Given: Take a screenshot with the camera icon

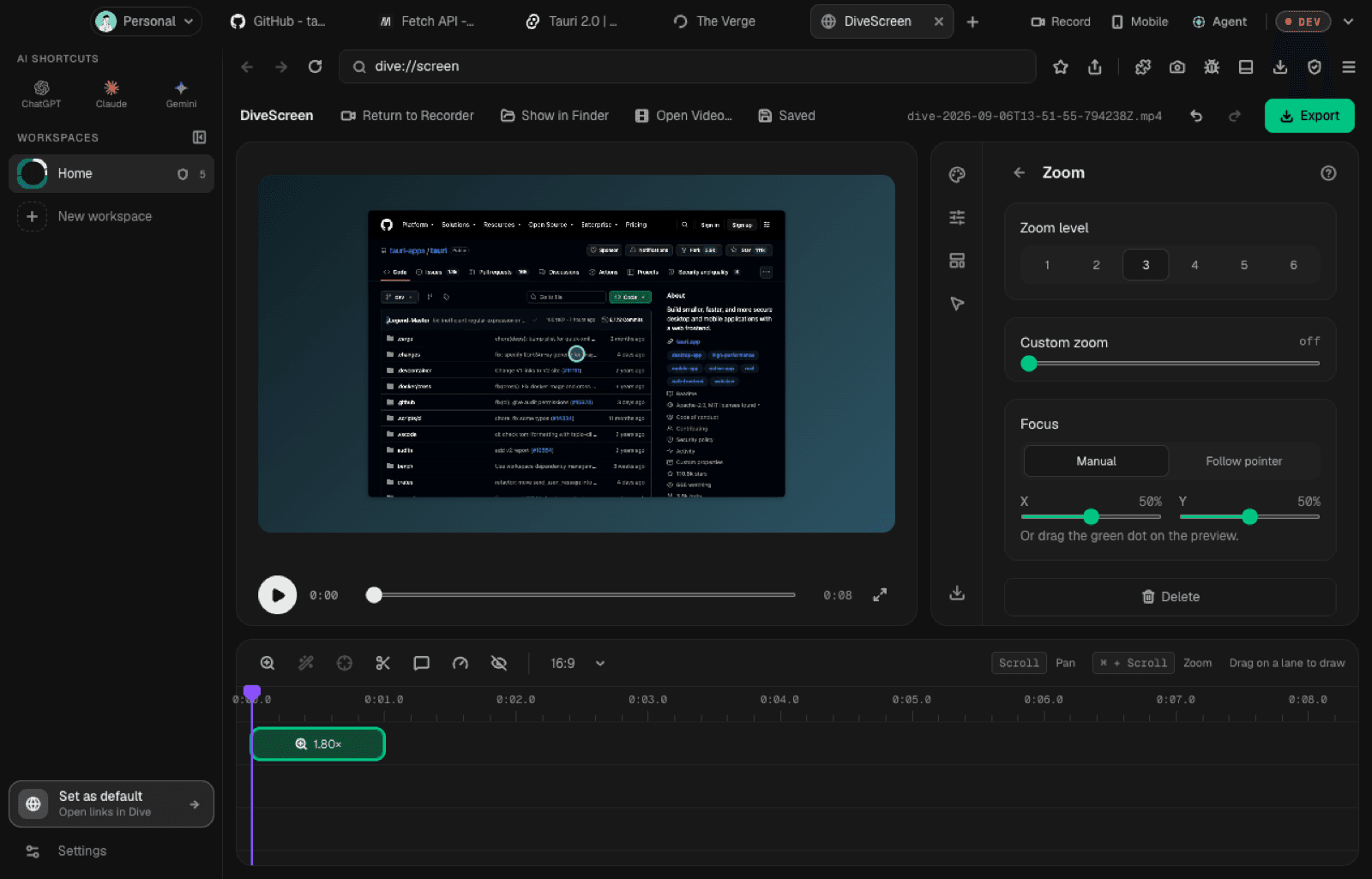Looking at the screenshot, I should tap(1177, 67).
